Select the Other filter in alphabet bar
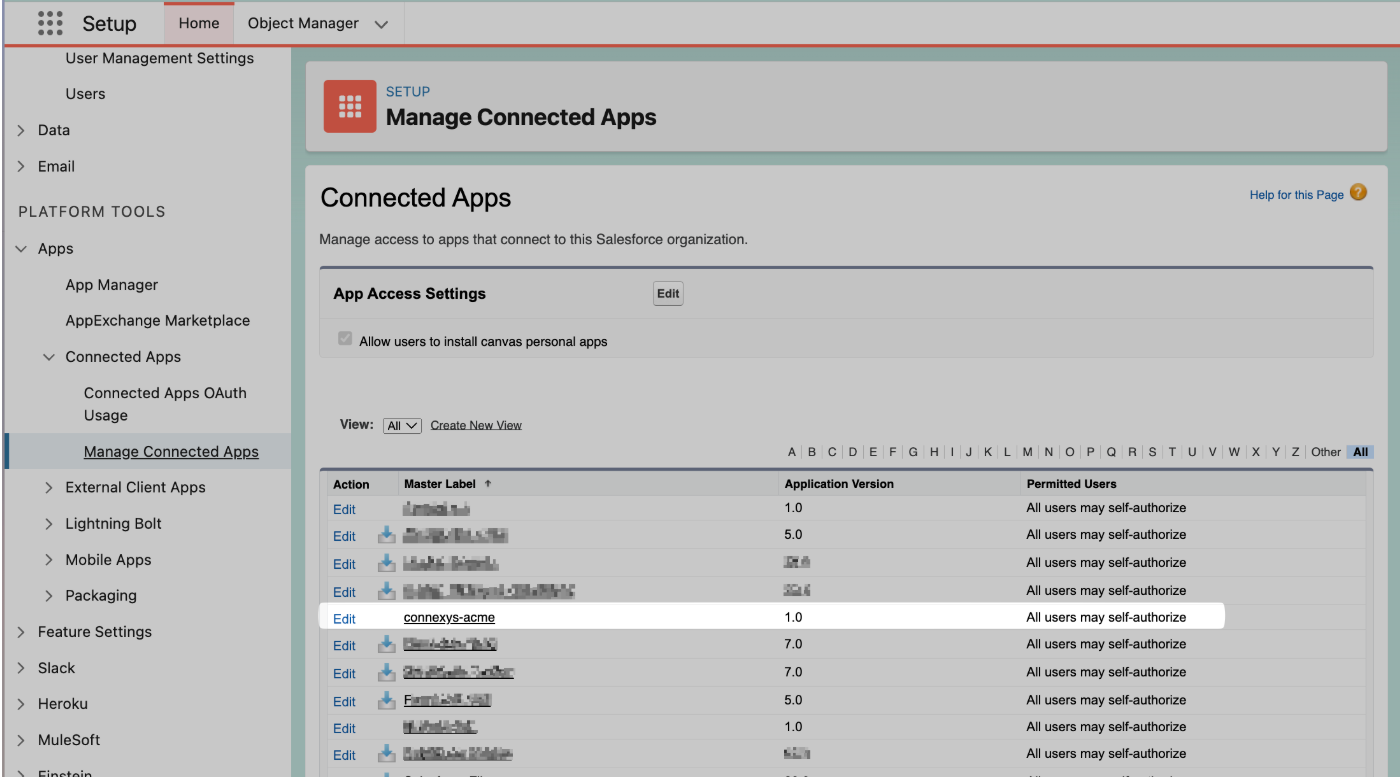 pos(1325,452)
